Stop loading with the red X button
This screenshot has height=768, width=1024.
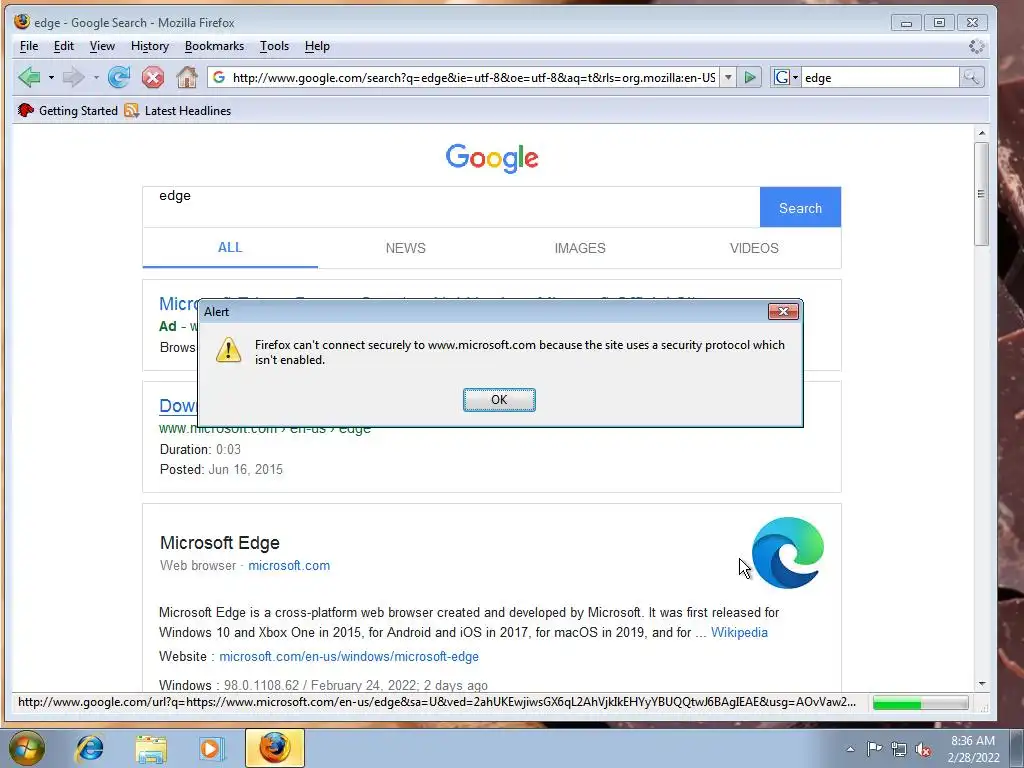(153, 77)
